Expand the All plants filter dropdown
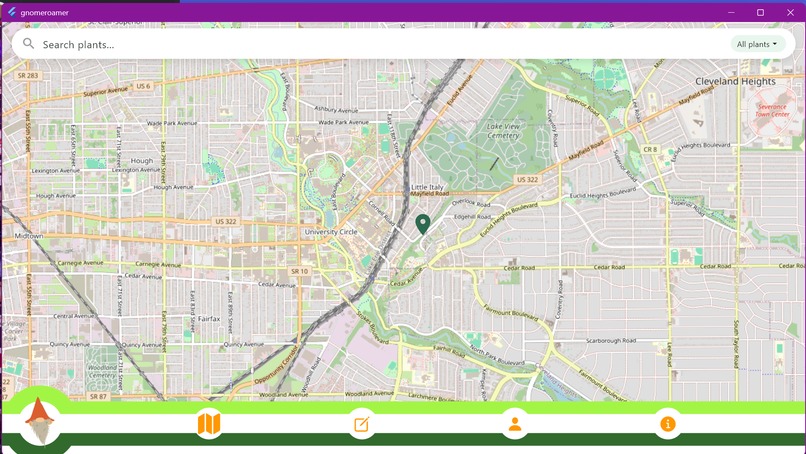Screen dimensions: 806x454 coord(758,44)
